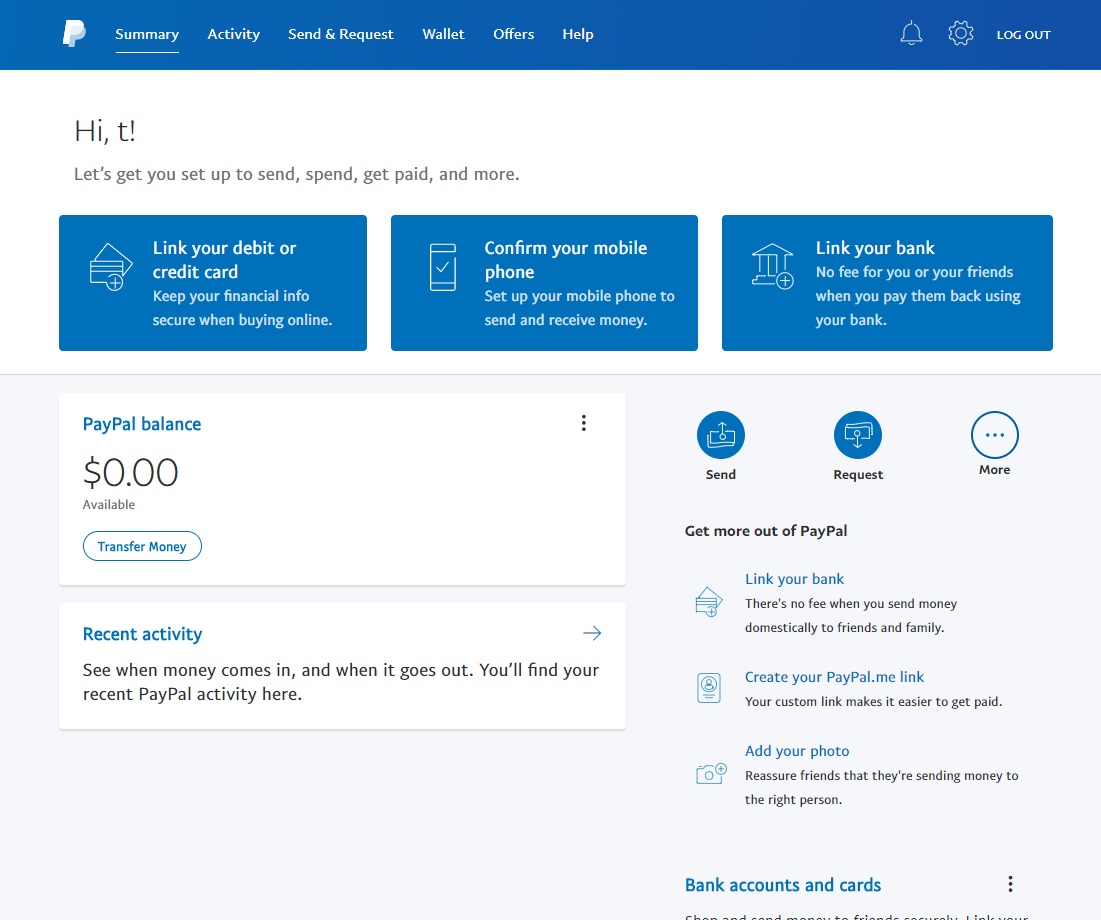The height and width of the screenshot is (920, 1101).
Task: Select the Link your debit or credit card tile
Action: click(213, 283)
